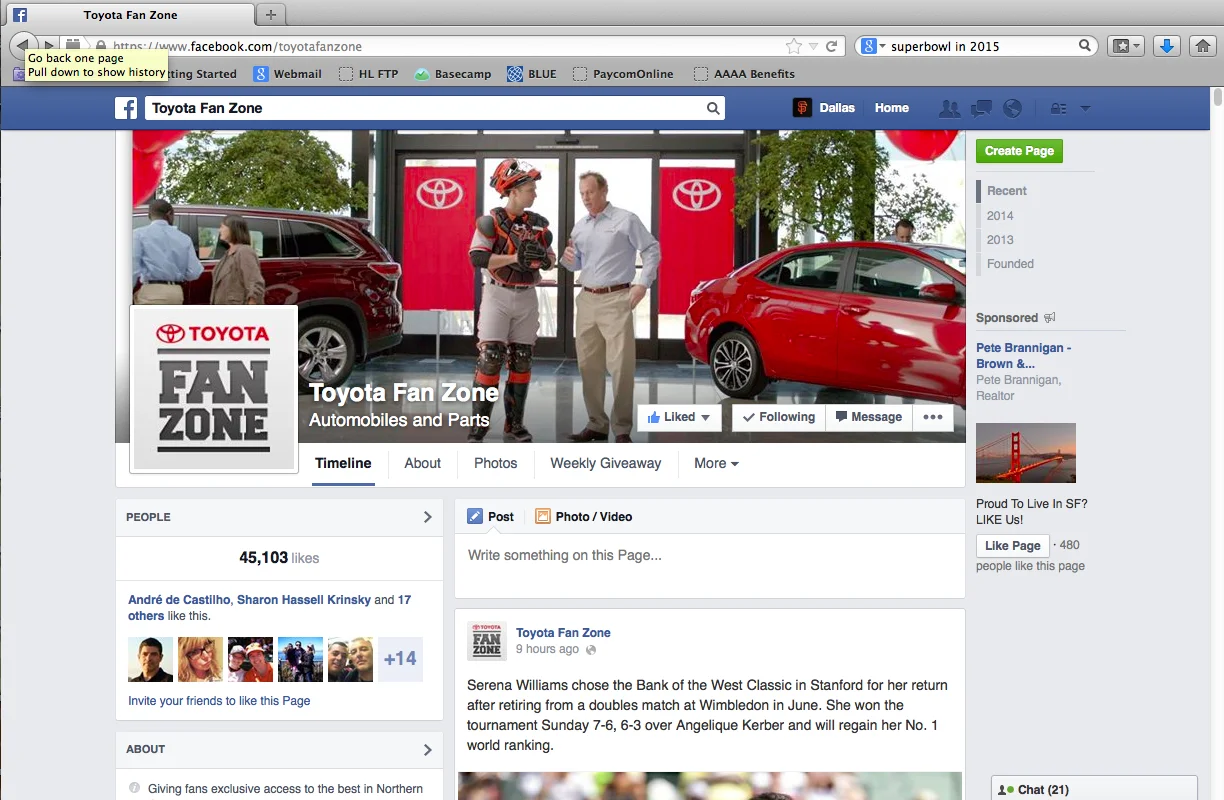Image resolution: width=1224 pixels, height=800 pixels.
Task: Click green Create Page button
Action: (1019, 151)
